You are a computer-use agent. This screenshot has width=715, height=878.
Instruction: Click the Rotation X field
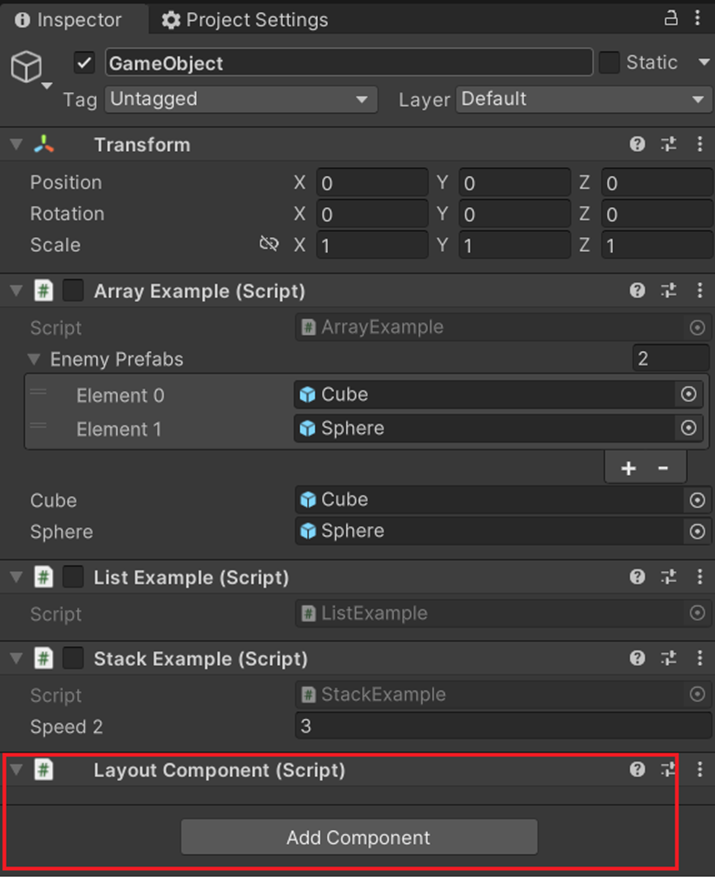click(x=372, y=214)
